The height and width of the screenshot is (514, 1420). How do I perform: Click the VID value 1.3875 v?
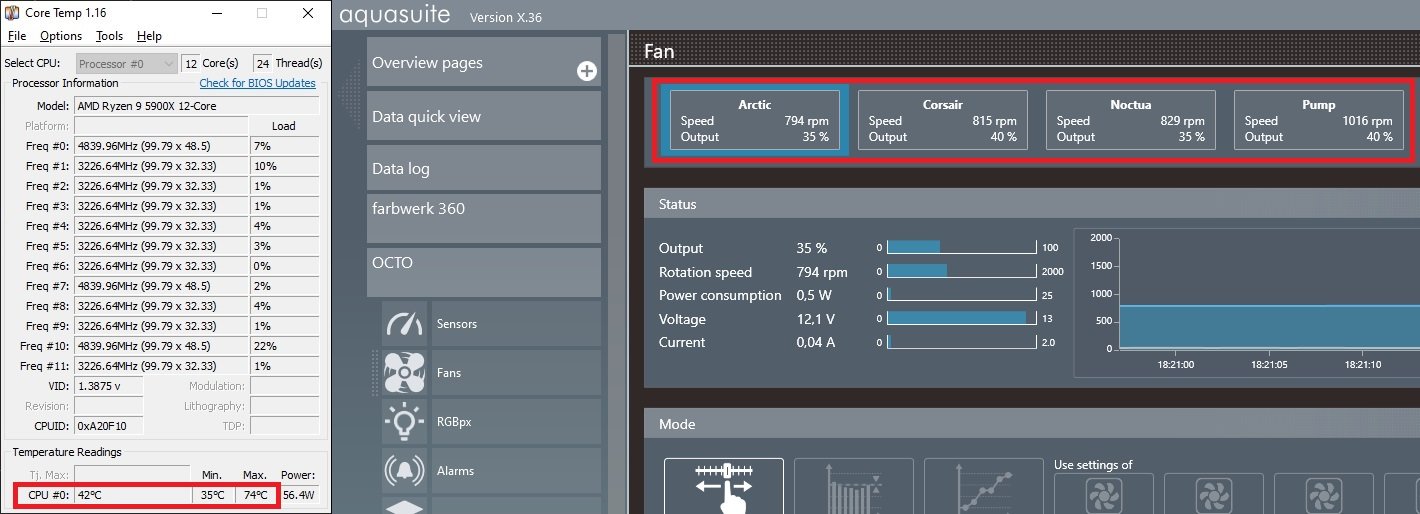pos(108,386)
